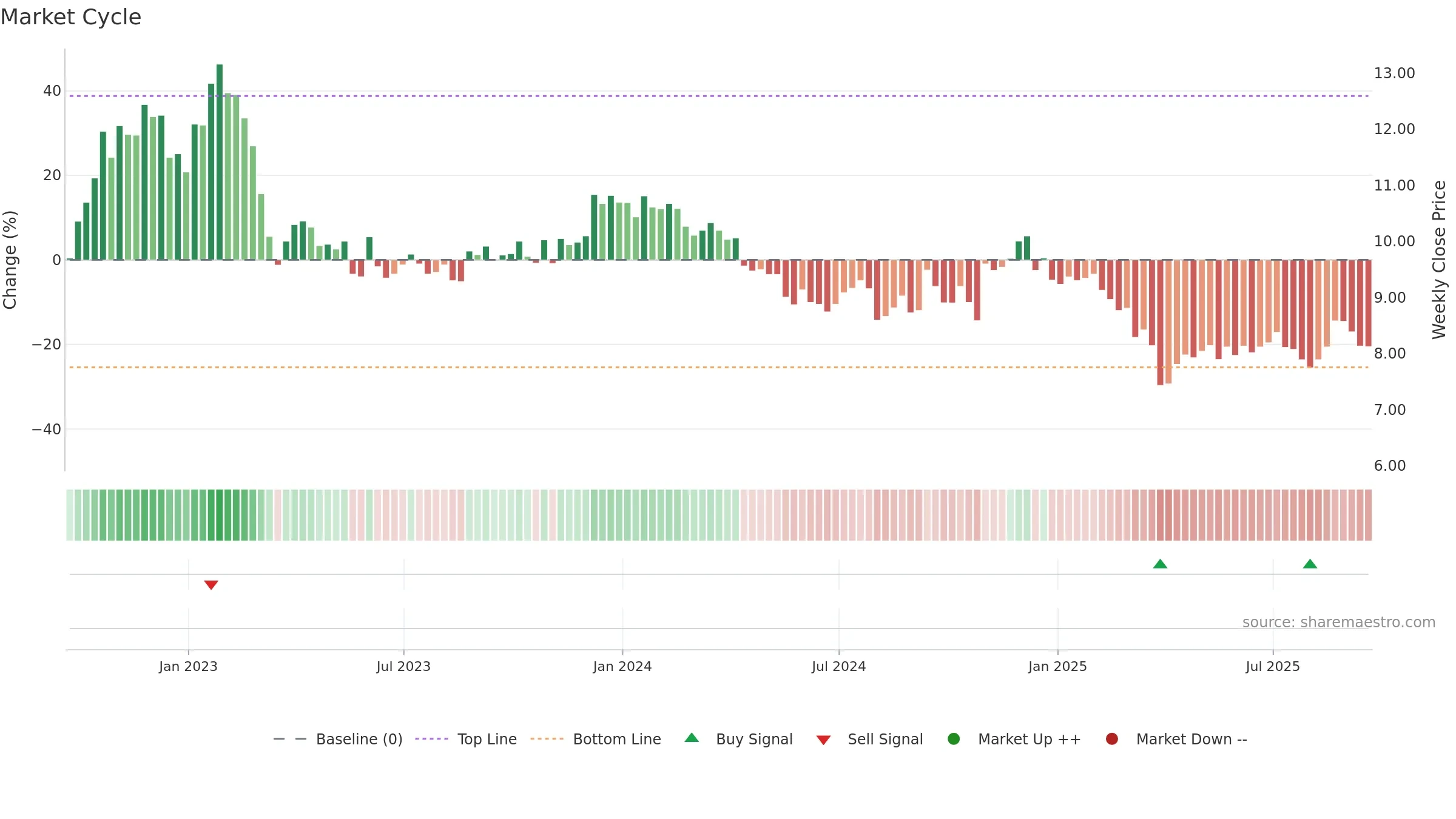Click the Jan 2023 x-axis label

click(x=188, y=666)
